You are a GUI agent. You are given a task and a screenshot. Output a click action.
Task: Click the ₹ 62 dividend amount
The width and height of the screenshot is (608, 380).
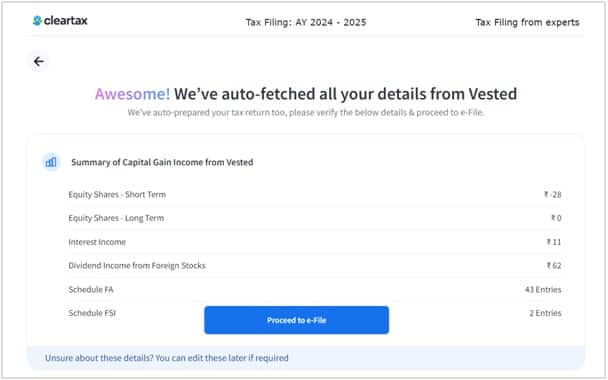pyautogui.click(x=554, y=265)
